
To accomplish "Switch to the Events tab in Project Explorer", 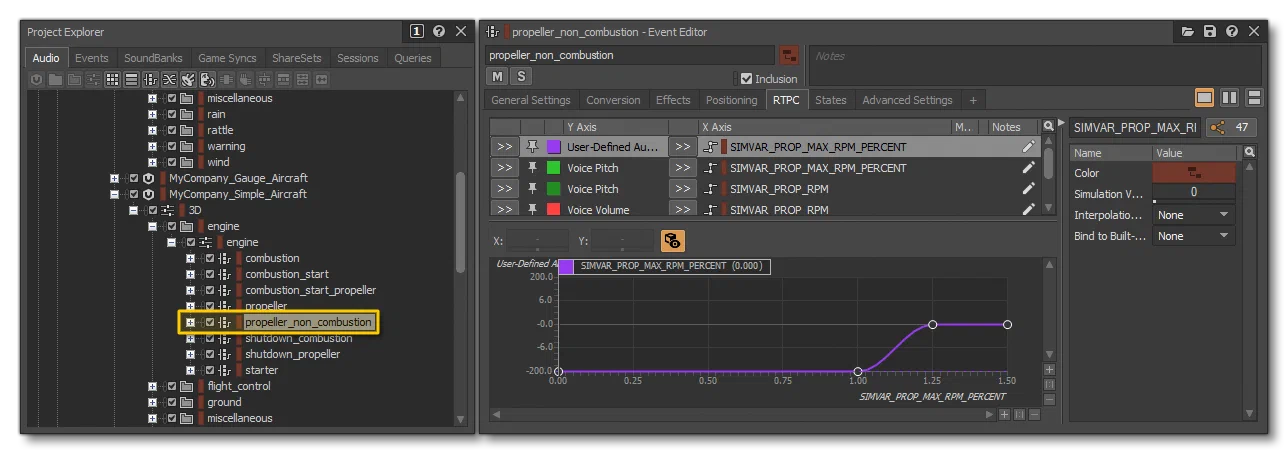I will [92, 58].
